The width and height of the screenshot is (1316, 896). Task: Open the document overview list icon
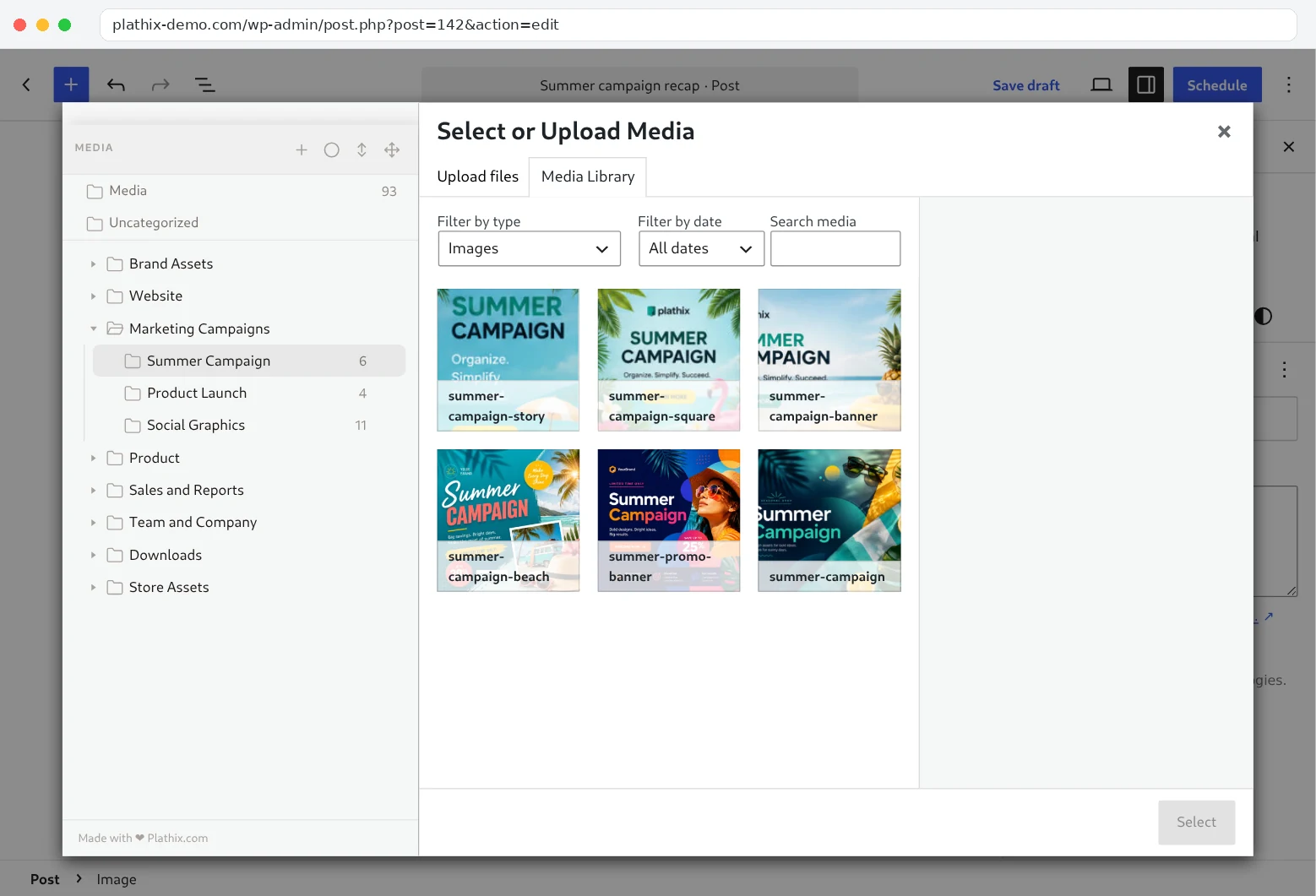204,84
